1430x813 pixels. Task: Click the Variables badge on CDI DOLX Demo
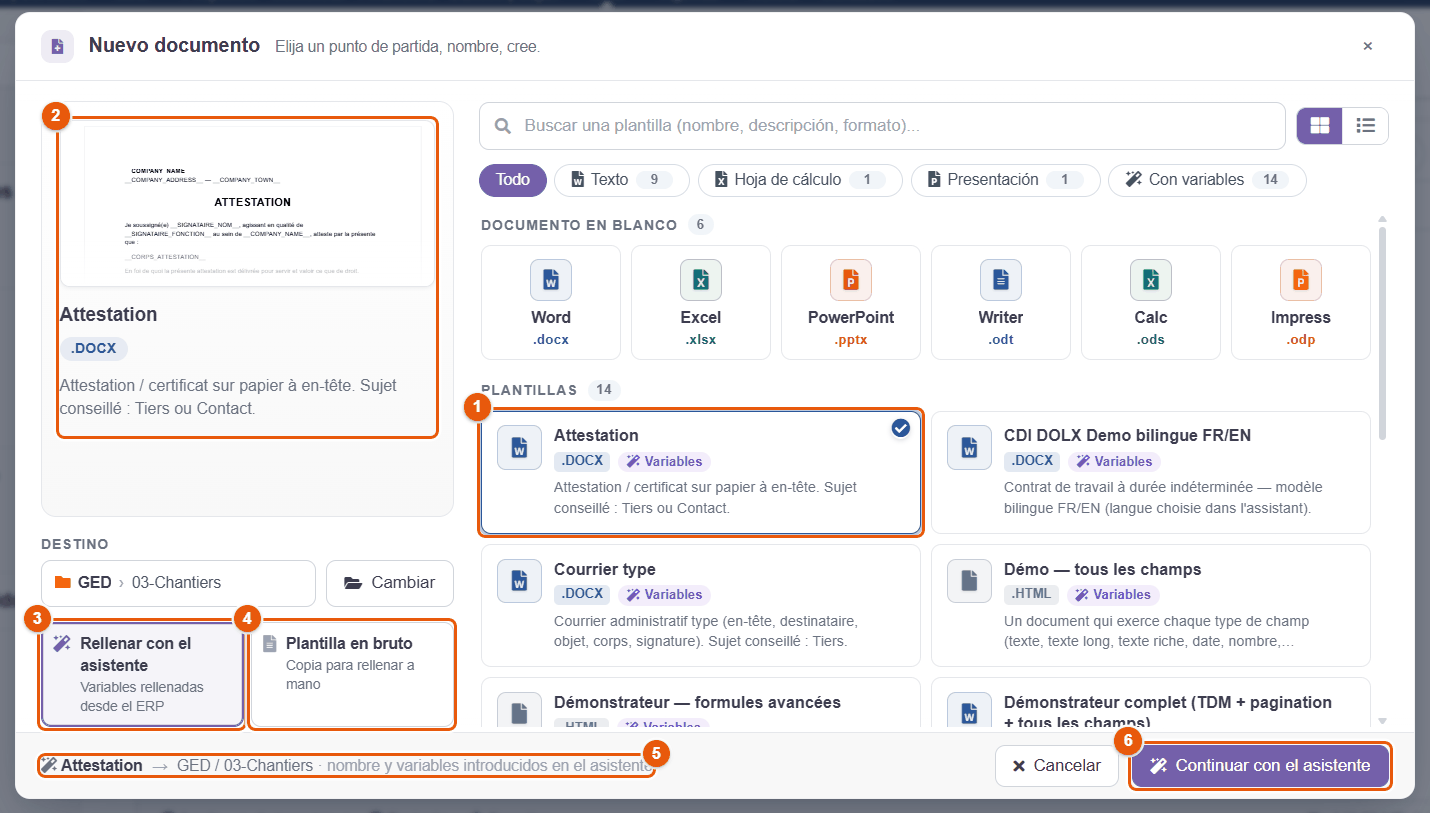point(1114,462)
